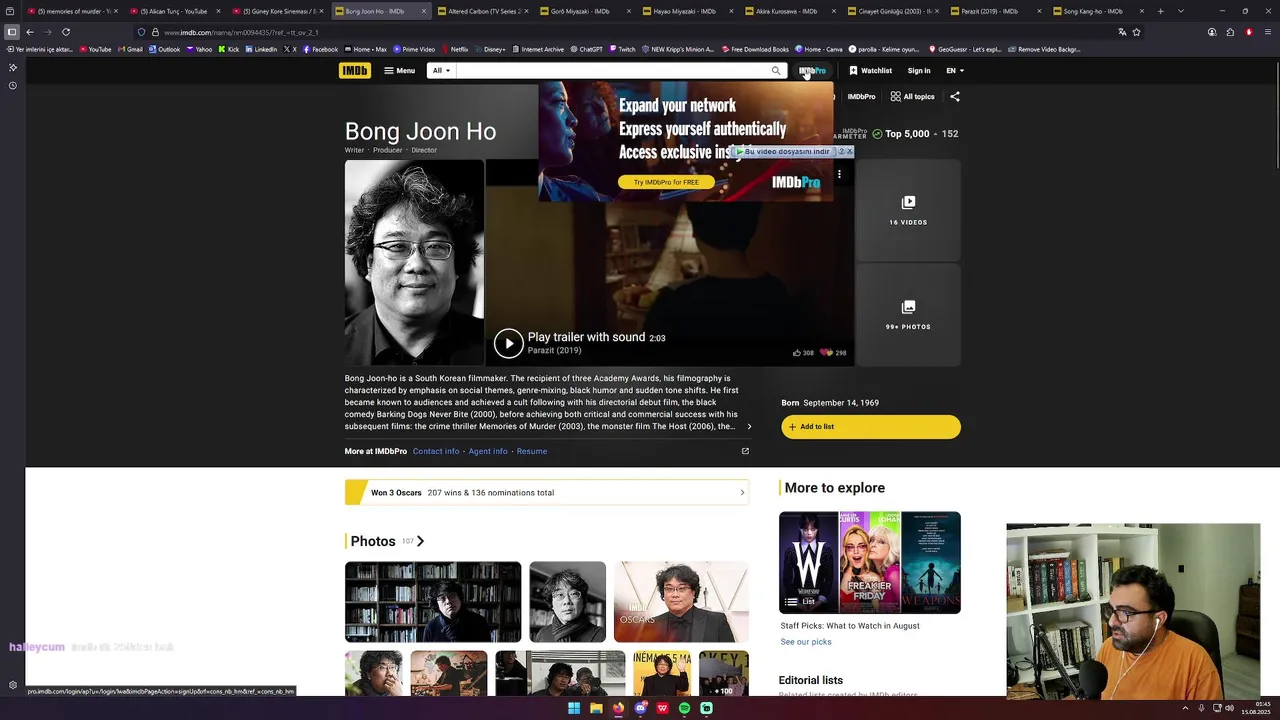Click Staff Picks: What to Watch in August
This screenshot has width=1280, height=720.
pyautogui.click(x=850, y=626)
